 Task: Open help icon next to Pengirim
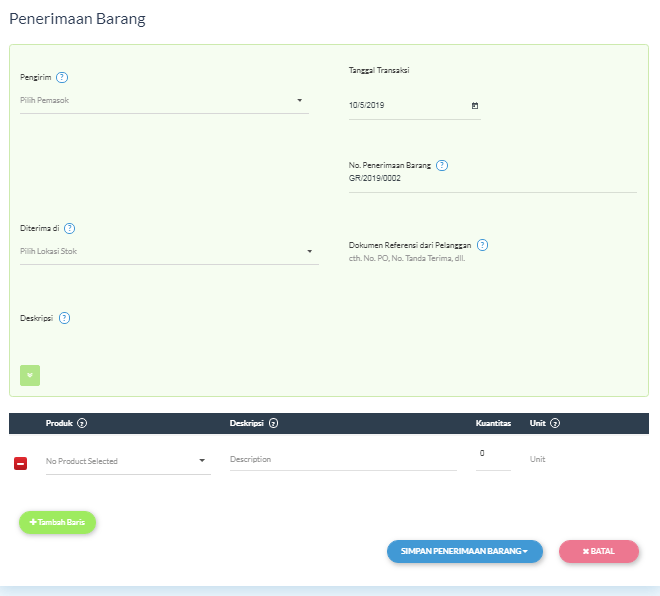coord(62,77)
